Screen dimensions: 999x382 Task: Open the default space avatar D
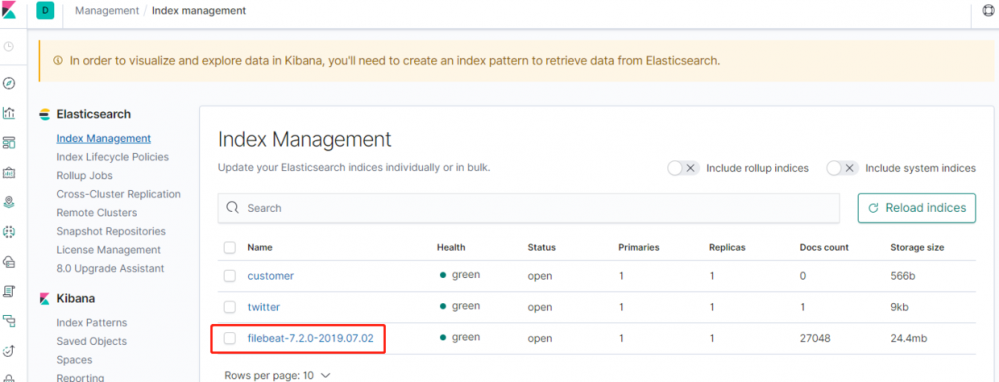[45, 10]
